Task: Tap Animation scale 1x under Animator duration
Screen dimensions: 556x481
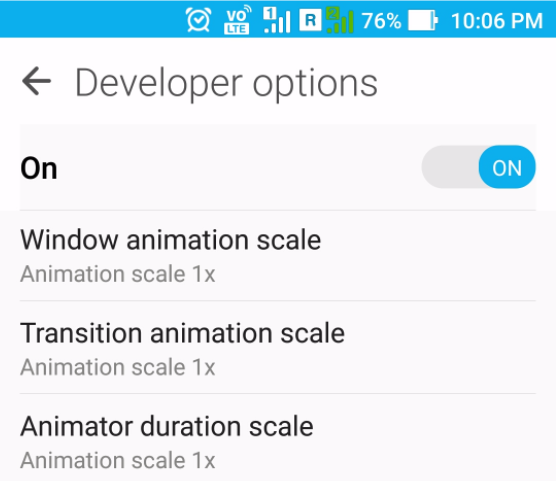Action: 118,460
